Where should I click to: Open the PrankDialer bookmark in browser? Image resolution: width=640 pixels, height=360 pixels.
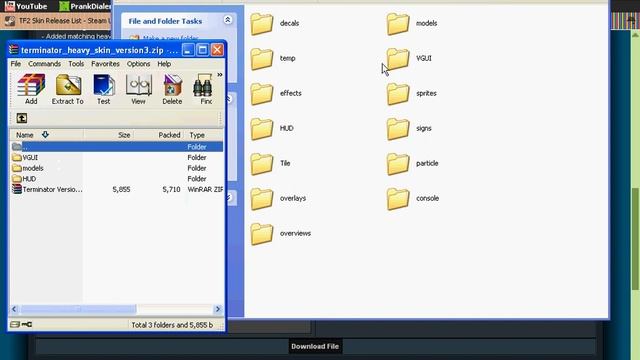pyautogui.click(x=84, y=6)
